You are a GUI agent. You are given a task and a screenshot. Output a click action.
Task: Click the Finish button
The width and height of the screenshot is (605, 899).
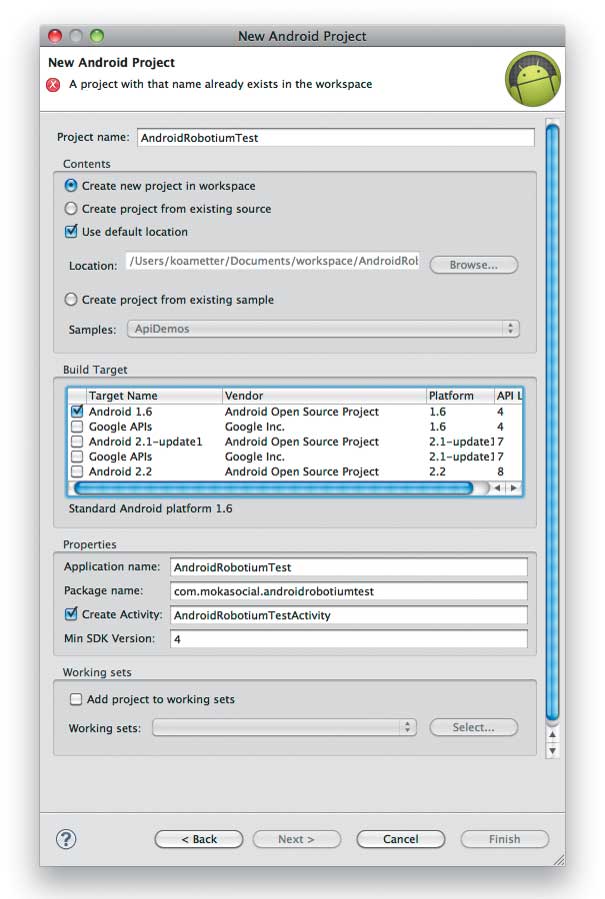click(505, 839)
